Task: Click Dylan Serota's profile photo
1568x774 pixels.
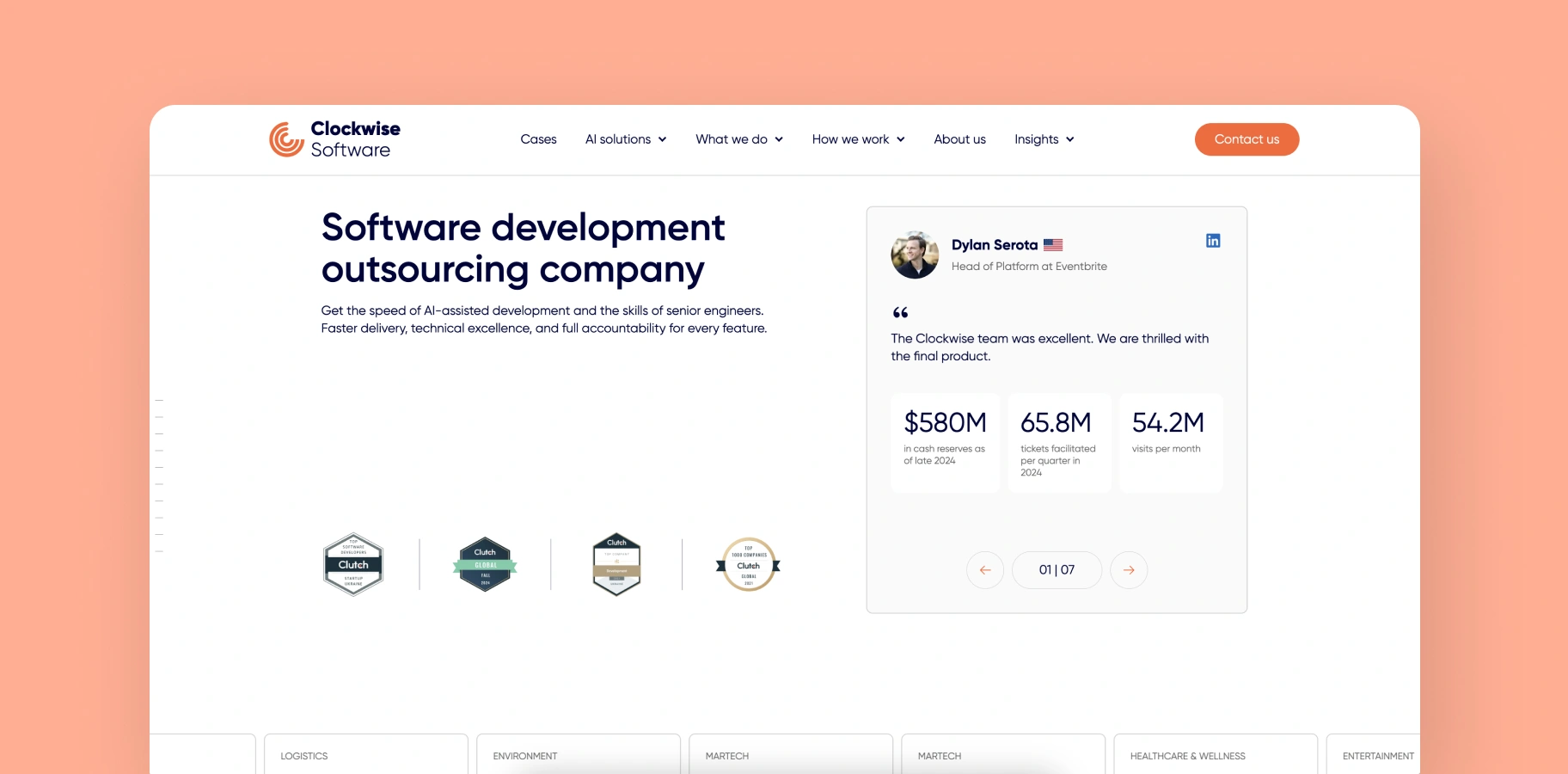Action: pos(915,255)
